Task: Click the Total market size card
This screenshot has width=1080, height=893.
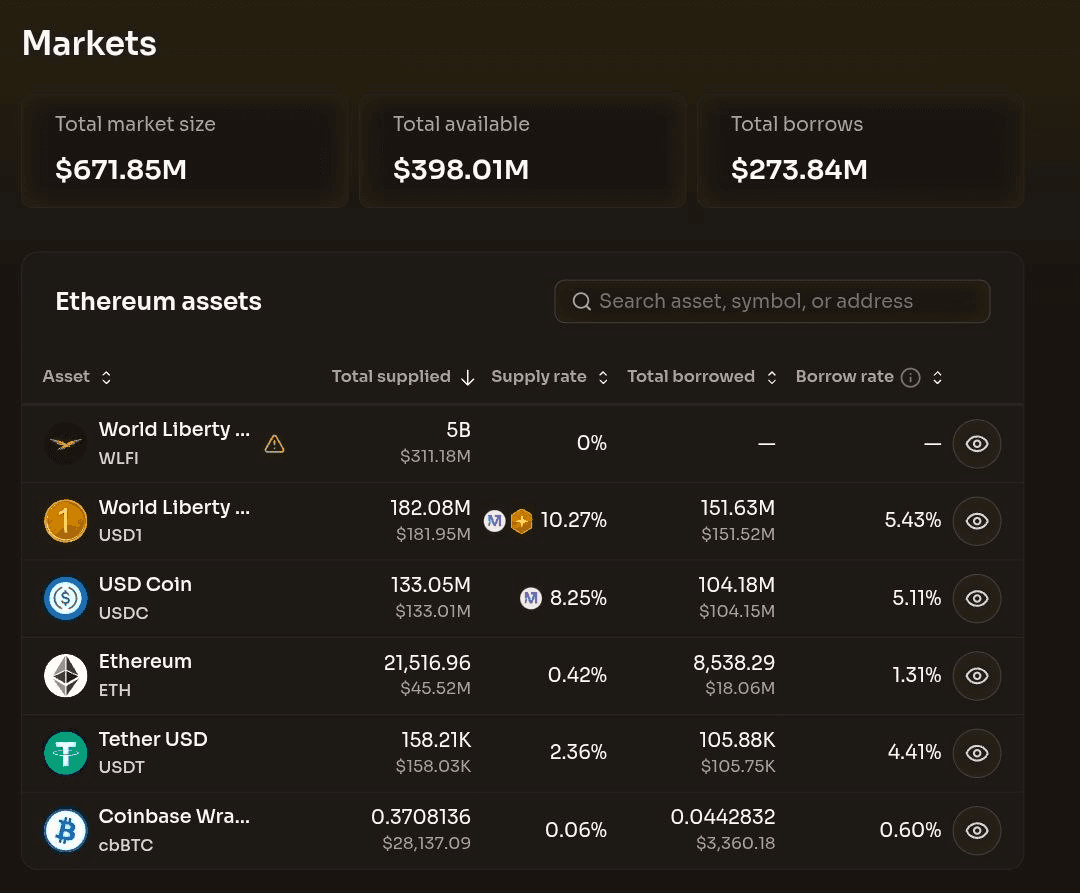Action: click(185, 151)
